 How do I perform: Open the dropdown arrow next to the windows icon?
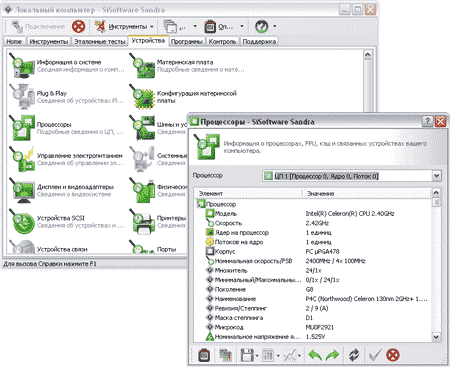[x=195, y=26]
